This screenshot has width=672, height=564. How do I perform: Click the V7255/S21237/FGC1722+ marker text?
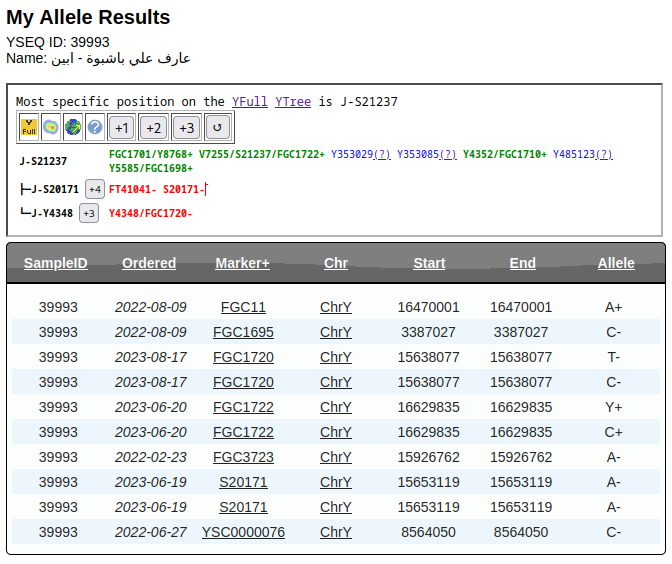click(262, 154)
